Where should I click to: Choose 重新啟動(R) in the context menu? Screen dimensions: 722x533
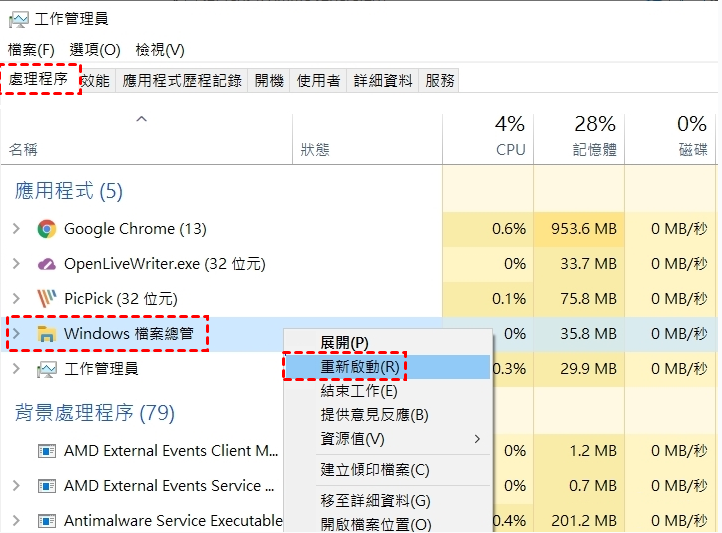pos(388,367)
